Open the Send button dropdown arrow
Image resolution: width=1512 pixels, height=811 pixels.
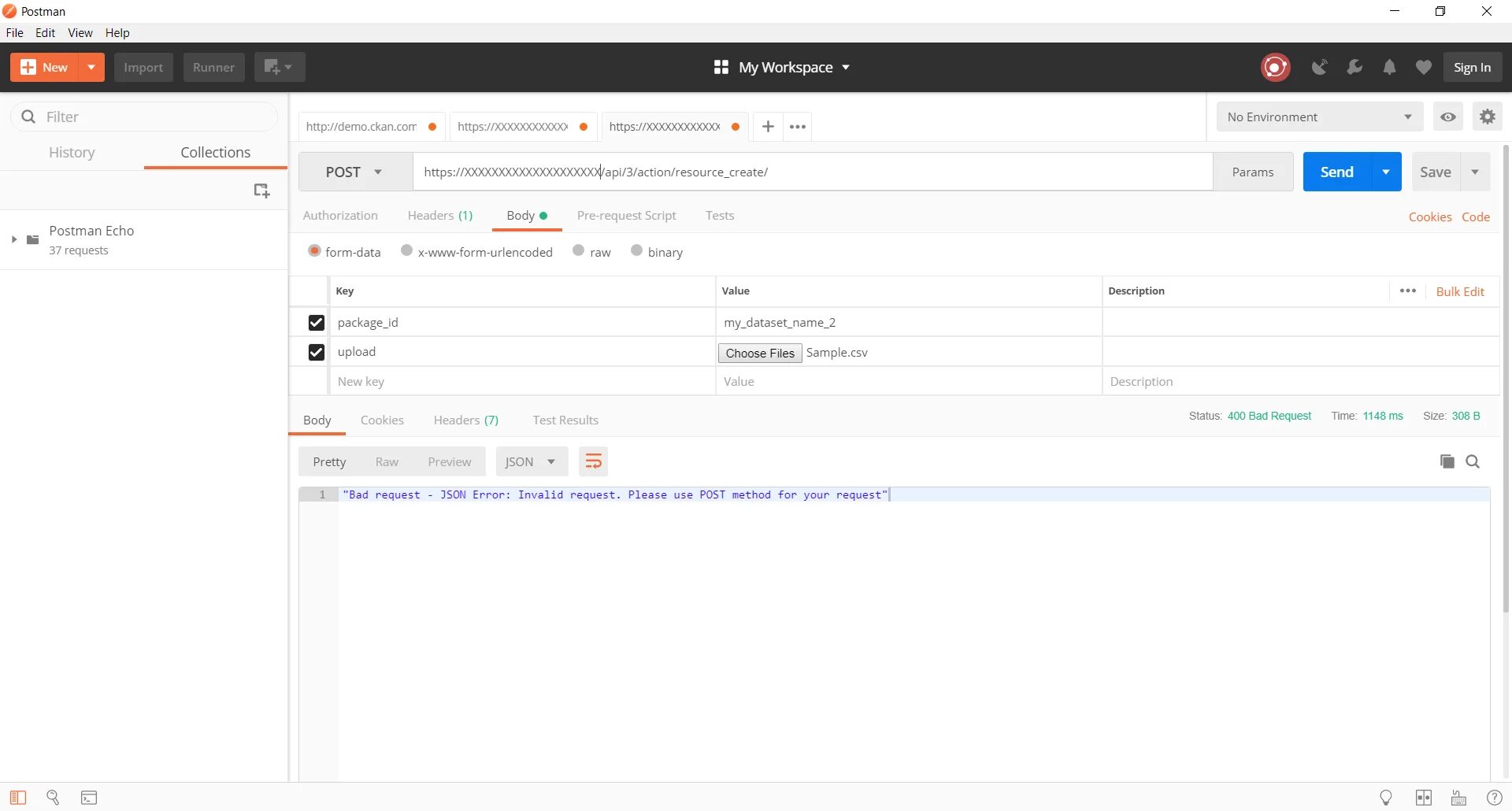[1386, 172]
